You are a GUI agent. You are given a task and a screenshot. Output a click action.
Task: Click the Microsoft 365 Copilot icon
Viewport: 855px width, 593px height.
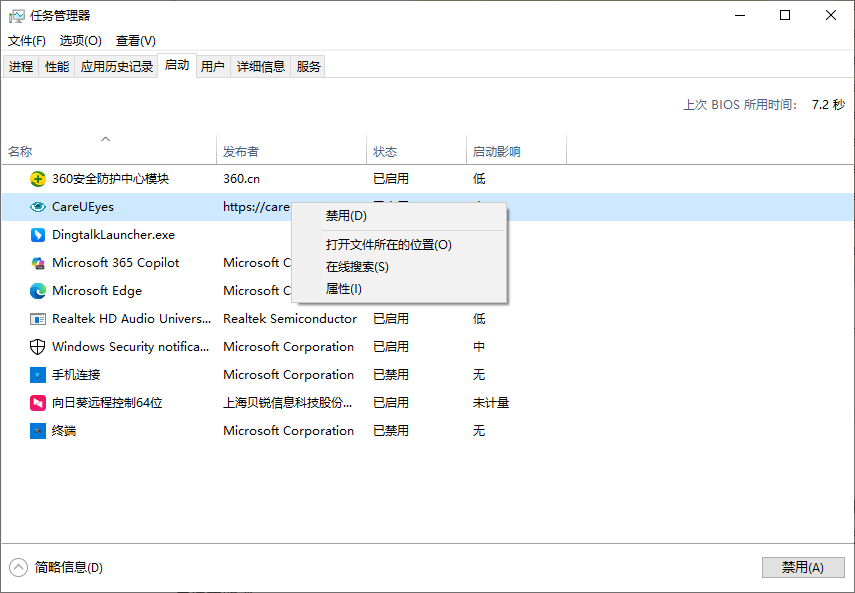tap(38, 263)
